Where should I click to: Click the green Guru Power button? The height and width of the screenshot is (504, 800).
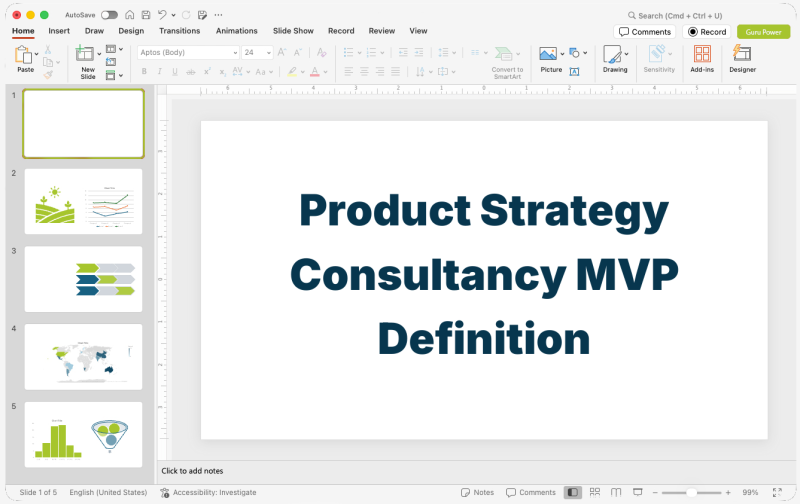click(x=763, y=32)
